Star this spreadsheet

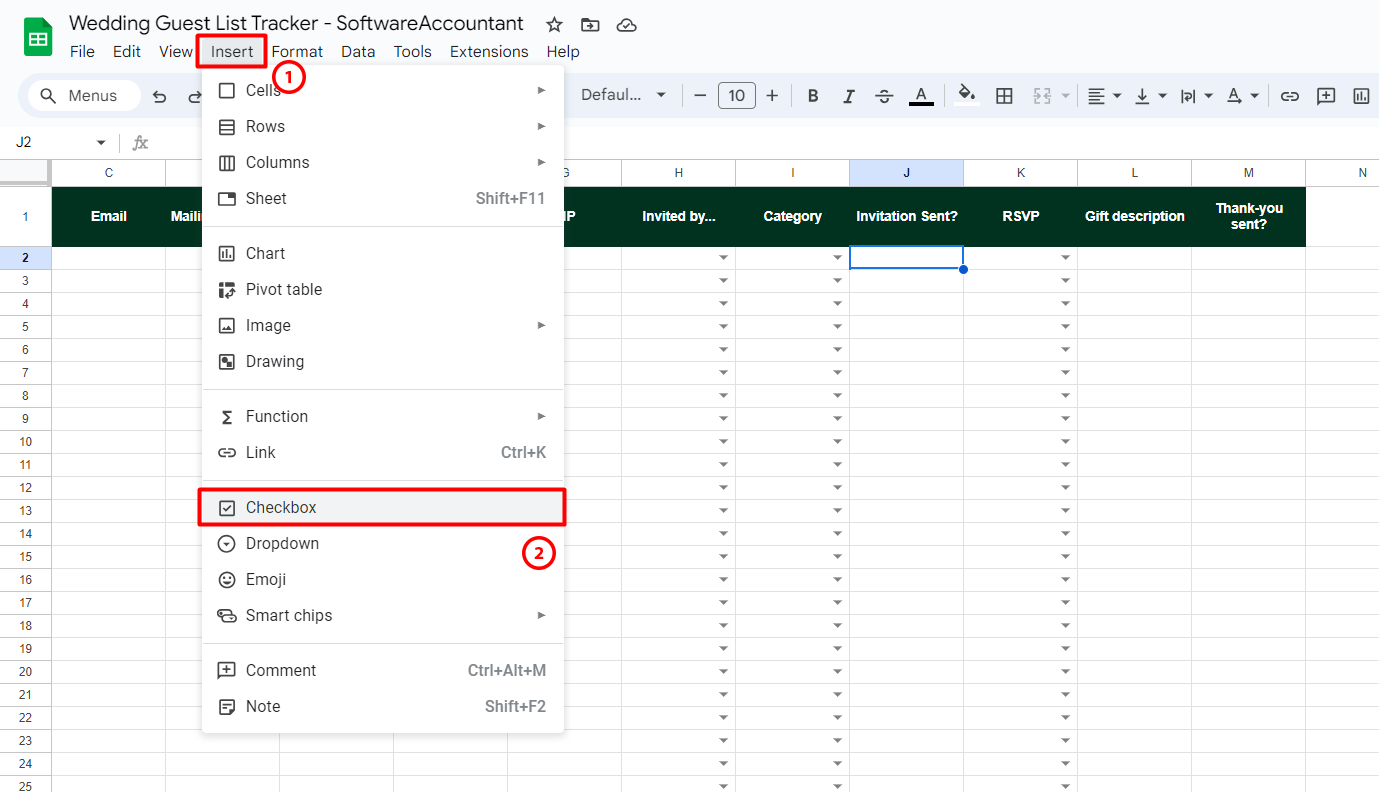554,25
